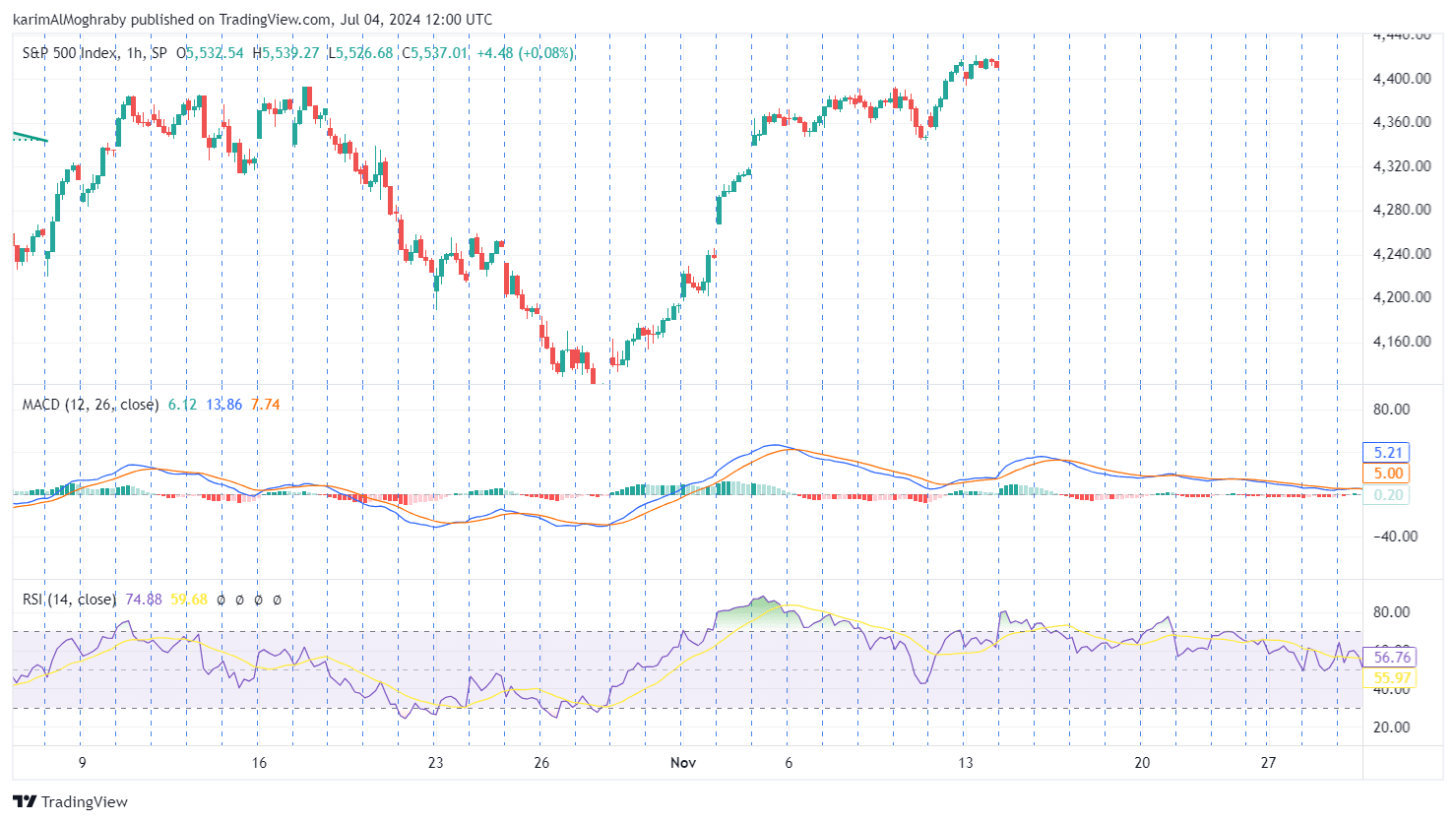The width and height of the screenshot is (1456, 823).
Task: Click the 20.00 label on RSI axis
Action: tap(1392, 728)
